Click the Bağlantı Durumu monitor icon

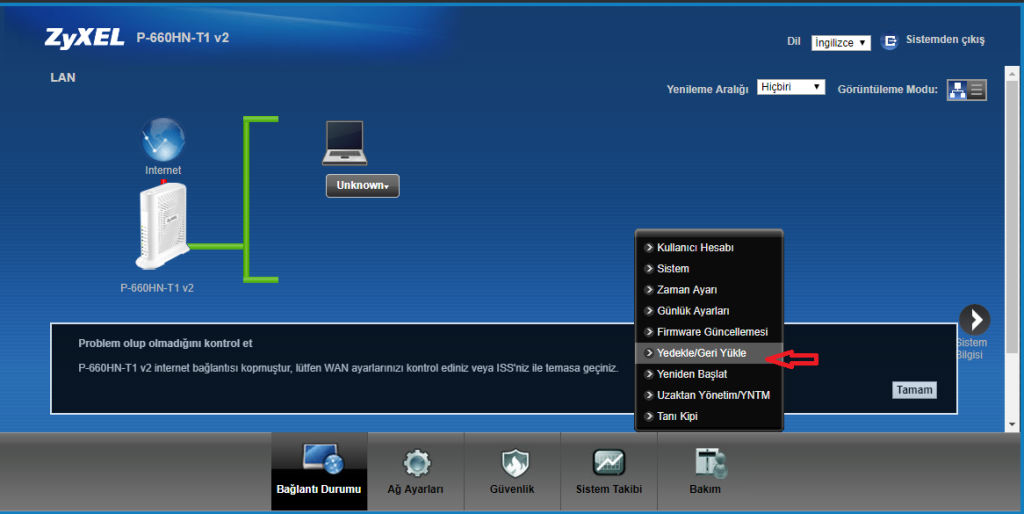click(x=323, y=459)
